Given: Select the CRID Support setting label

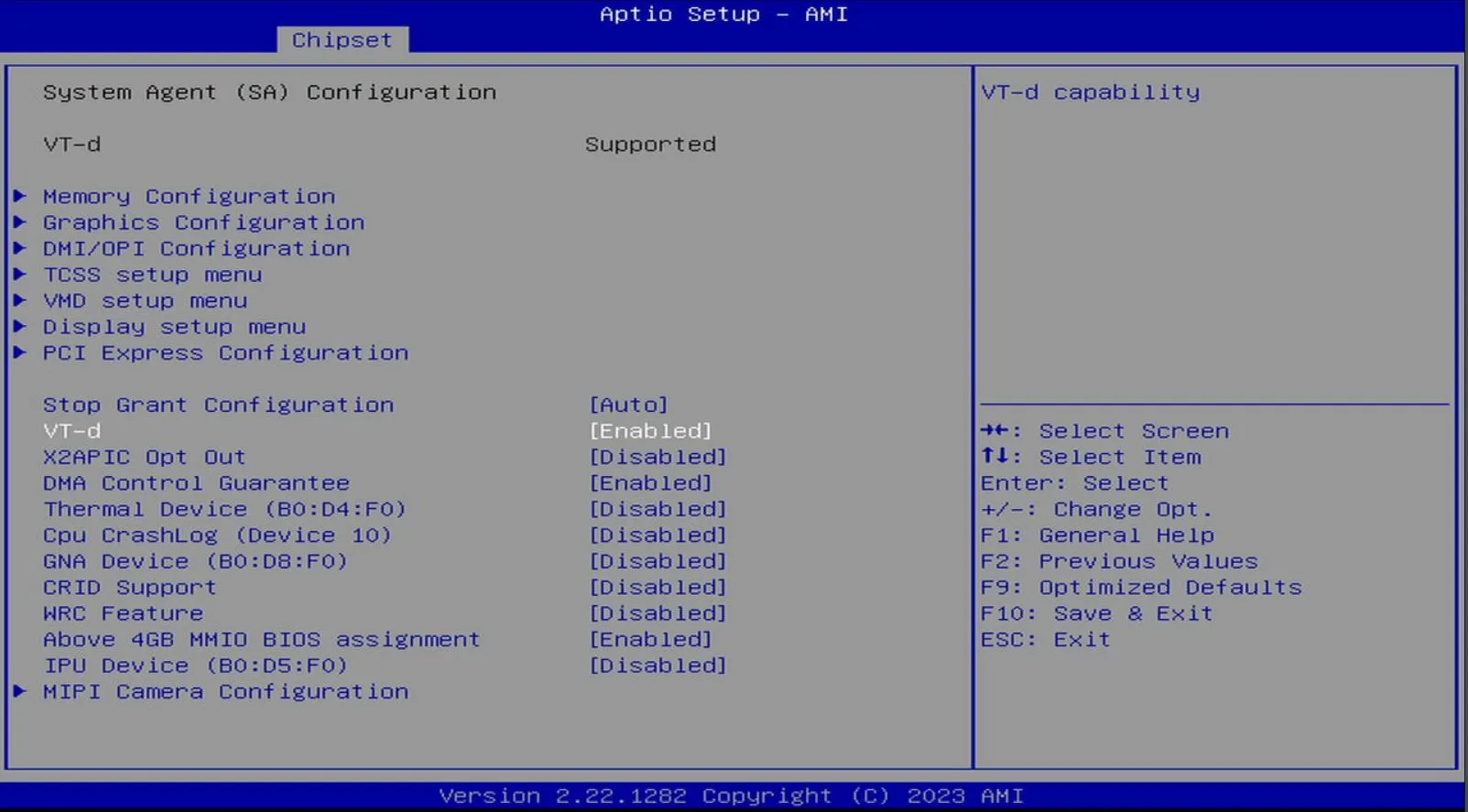Looking at the screenshot, I should point(129,588).
